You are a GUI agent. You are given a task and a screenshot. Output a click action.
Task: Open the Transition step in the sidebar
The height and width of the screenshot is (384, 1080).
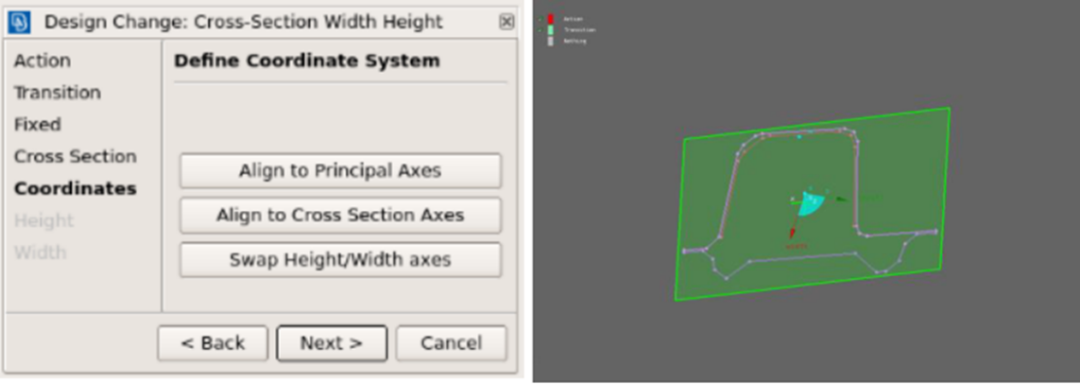[57, 92]
